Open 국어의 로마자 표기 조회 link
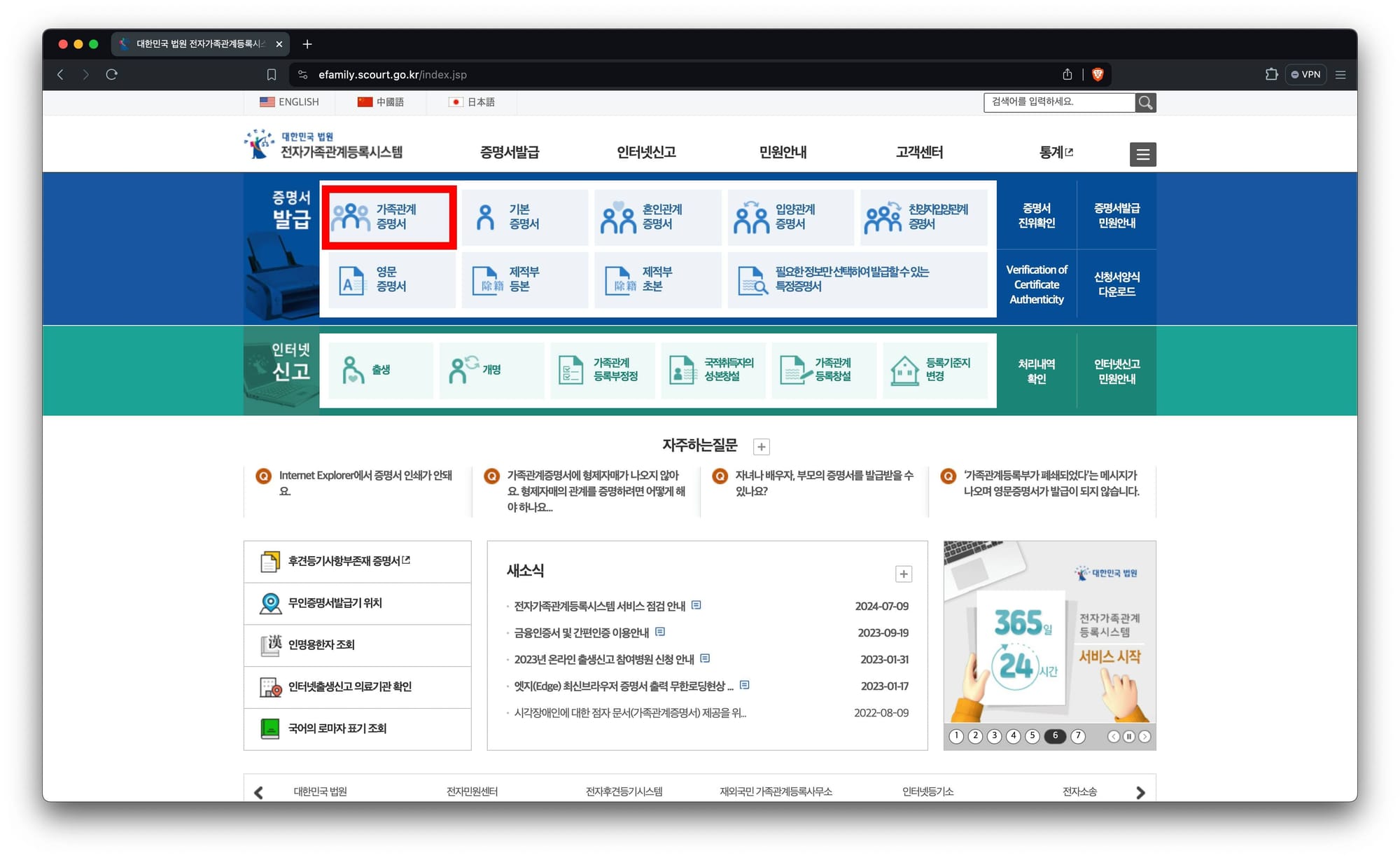The height and width of the screenshot is (858, 1400). pos(357,728)
